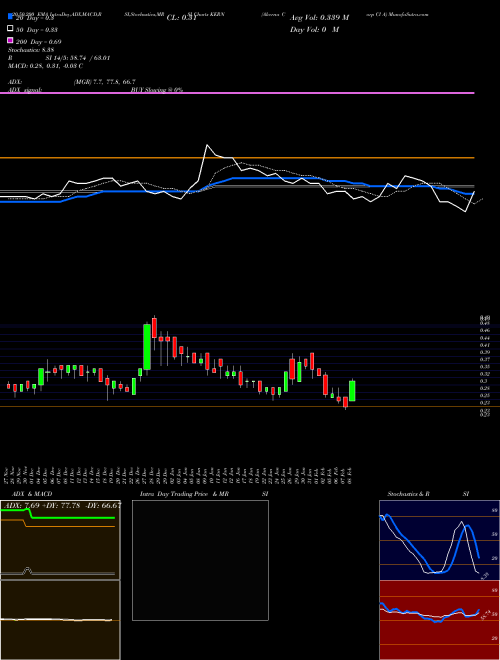Click the 'BUY Slowing @ 0%' signal text
This screenshot has width=500, height=660.
pyautogui.click(x=157, y=90)
